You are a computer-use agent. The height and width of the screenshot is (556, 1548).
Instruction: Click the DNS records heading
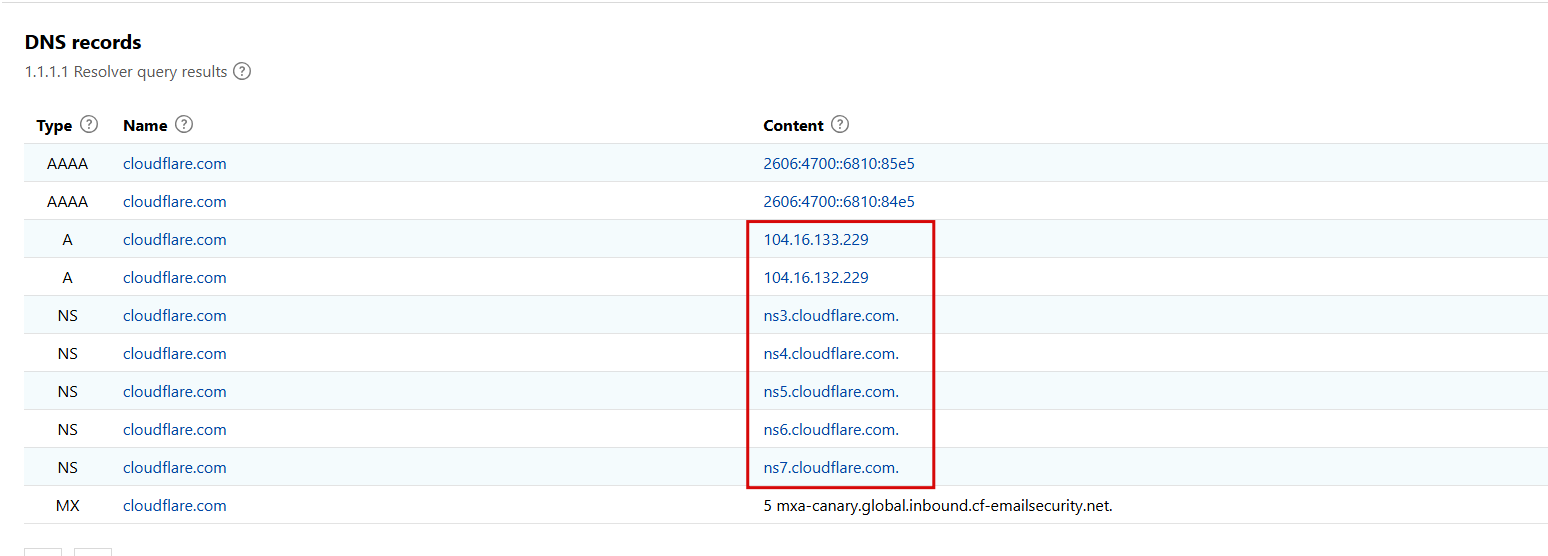coord(83,42)
